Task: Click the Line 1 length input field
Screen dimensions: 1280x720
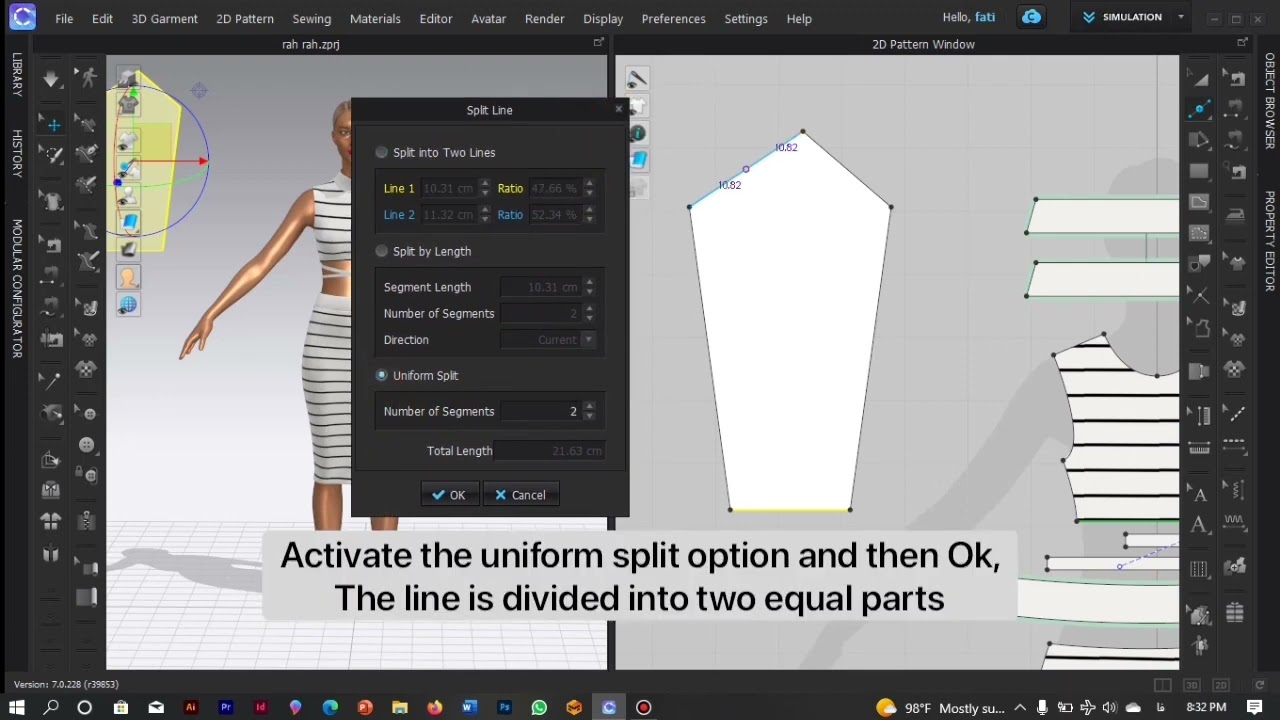Action: (x=449, y=188)
